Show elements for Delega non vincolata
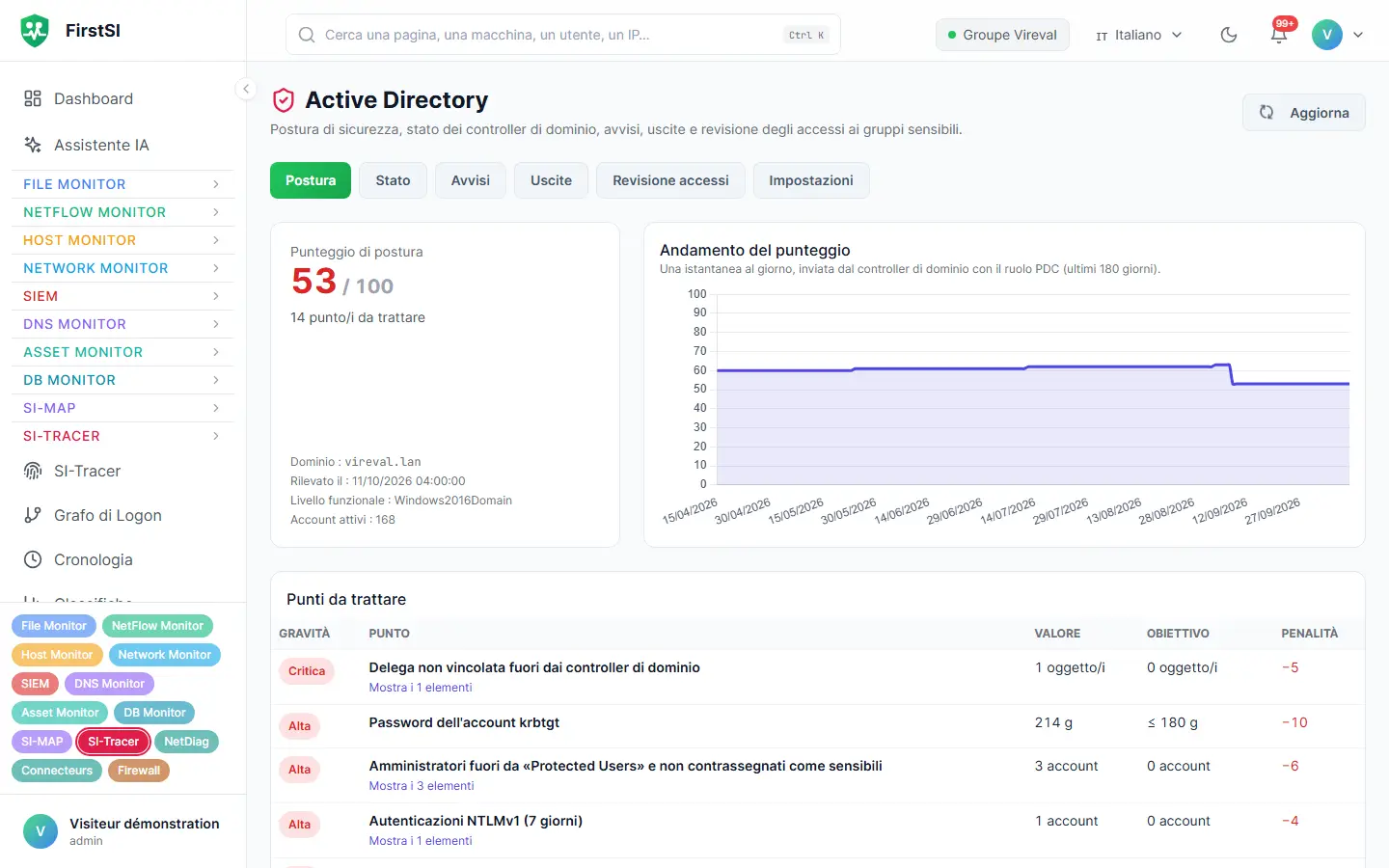The width and height of the screenshot is (1389, 868). coord(421,688)
